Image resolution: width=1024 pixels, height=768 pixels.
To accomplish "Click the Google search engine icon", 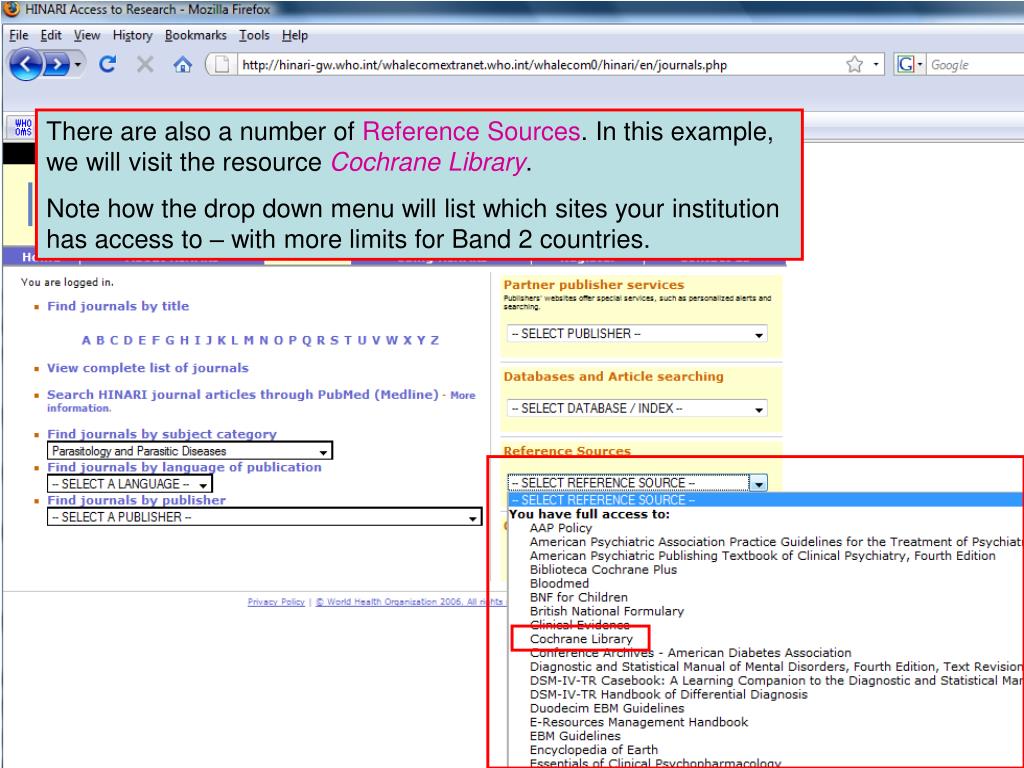I will coord(905,64).
